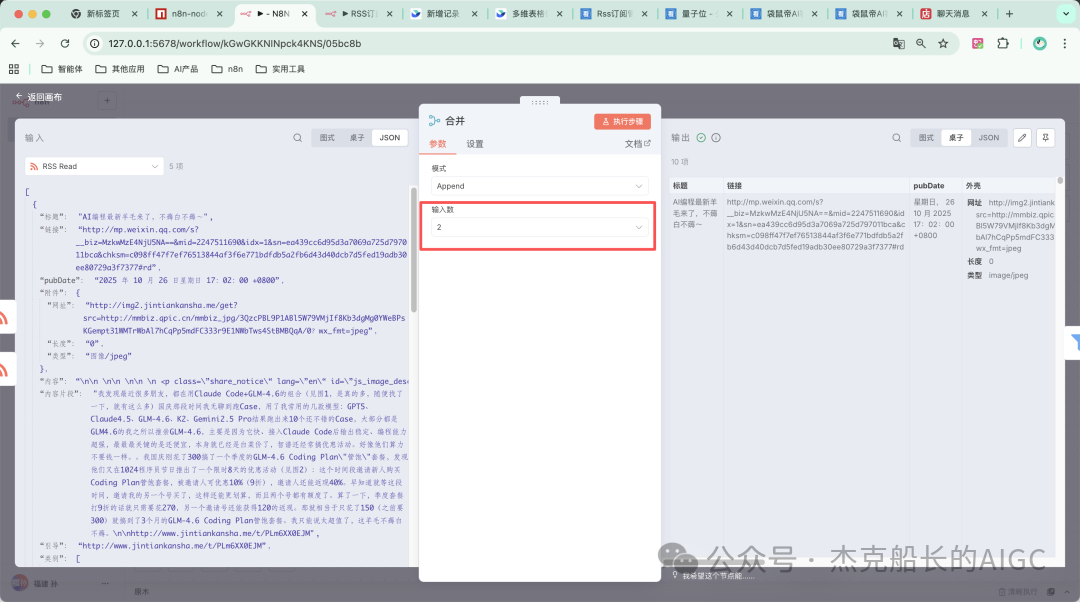Edit the output with the pencil icon

[1022, 138]
